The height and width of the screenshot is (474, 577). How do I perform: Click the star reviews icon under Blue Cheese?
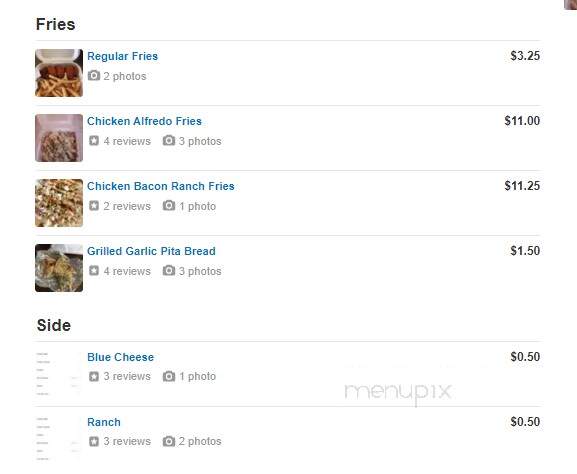(x=94, y=376)
